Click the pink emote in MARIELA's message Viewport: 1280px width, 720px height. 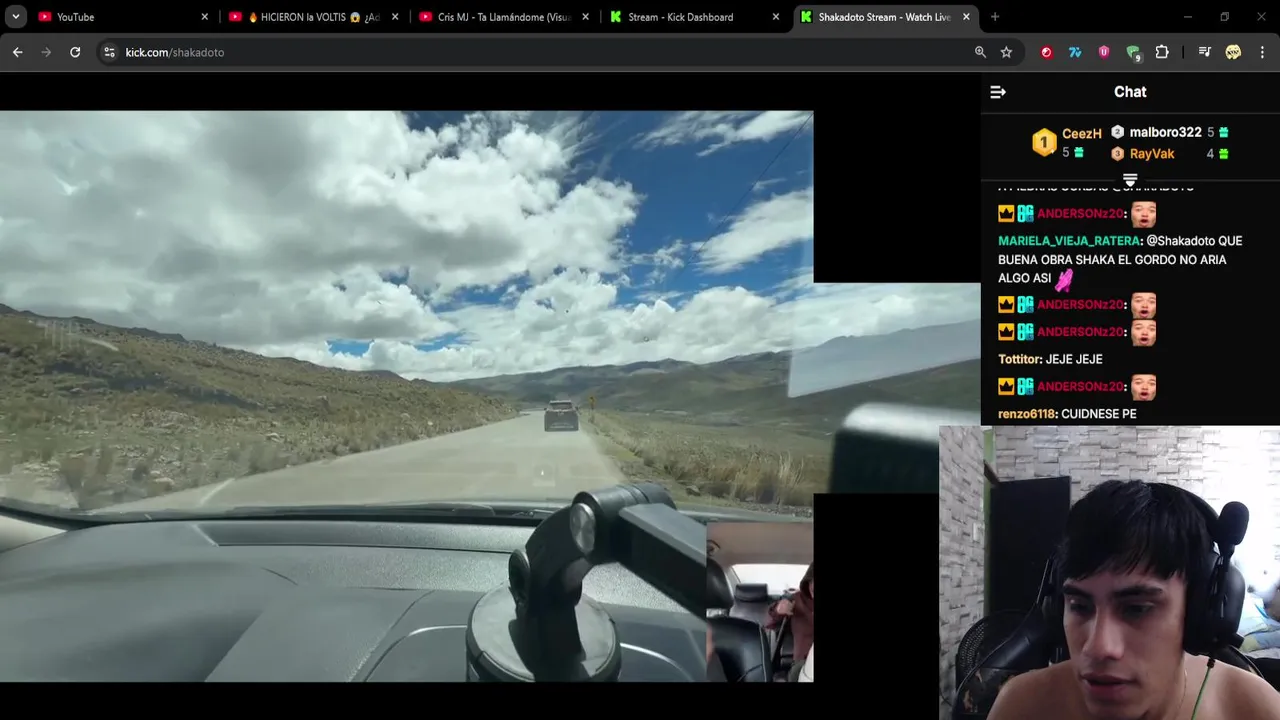(1064, 279)
